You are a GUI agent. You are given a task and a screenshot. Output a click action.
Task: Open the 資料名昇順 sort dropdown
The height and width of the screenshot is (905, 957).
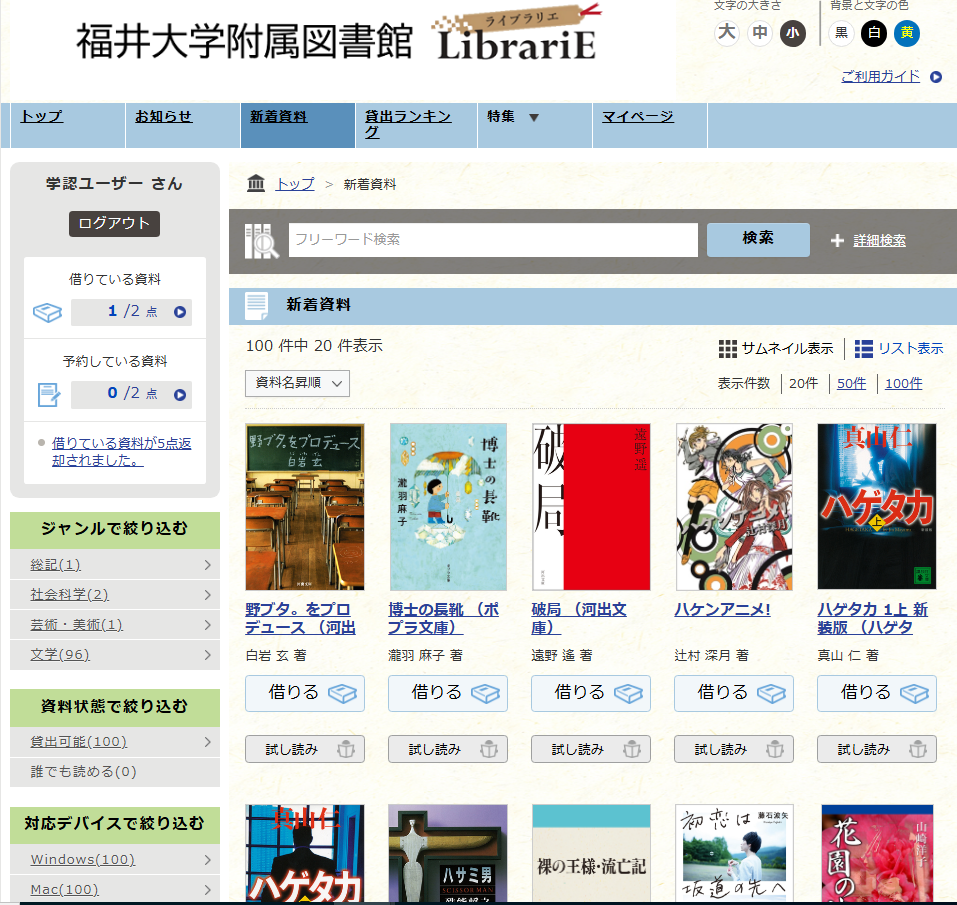[297, 383]
